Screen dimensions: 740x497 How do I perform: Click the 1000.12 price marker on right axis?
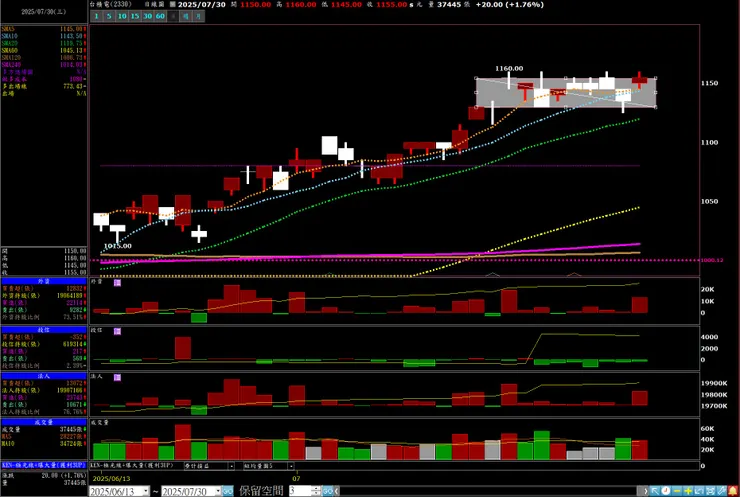point(712,260)
